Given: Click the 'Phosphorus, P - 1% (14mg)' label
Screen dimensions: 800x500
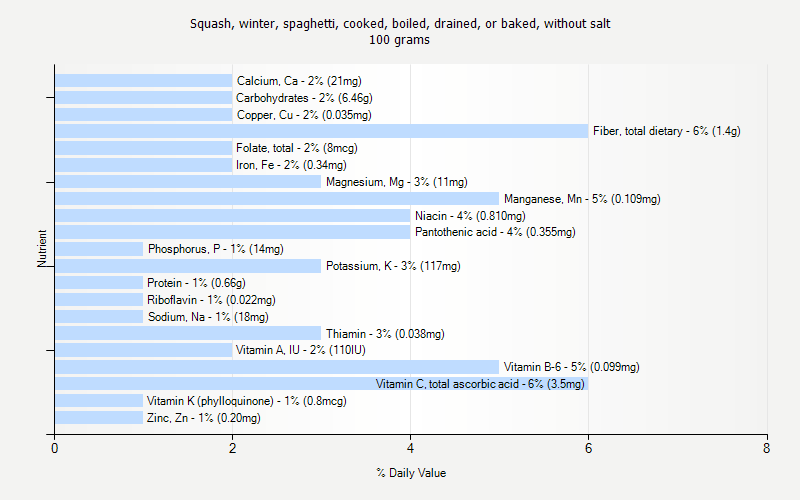Looking at the screenshot, I should coord(216,249).
